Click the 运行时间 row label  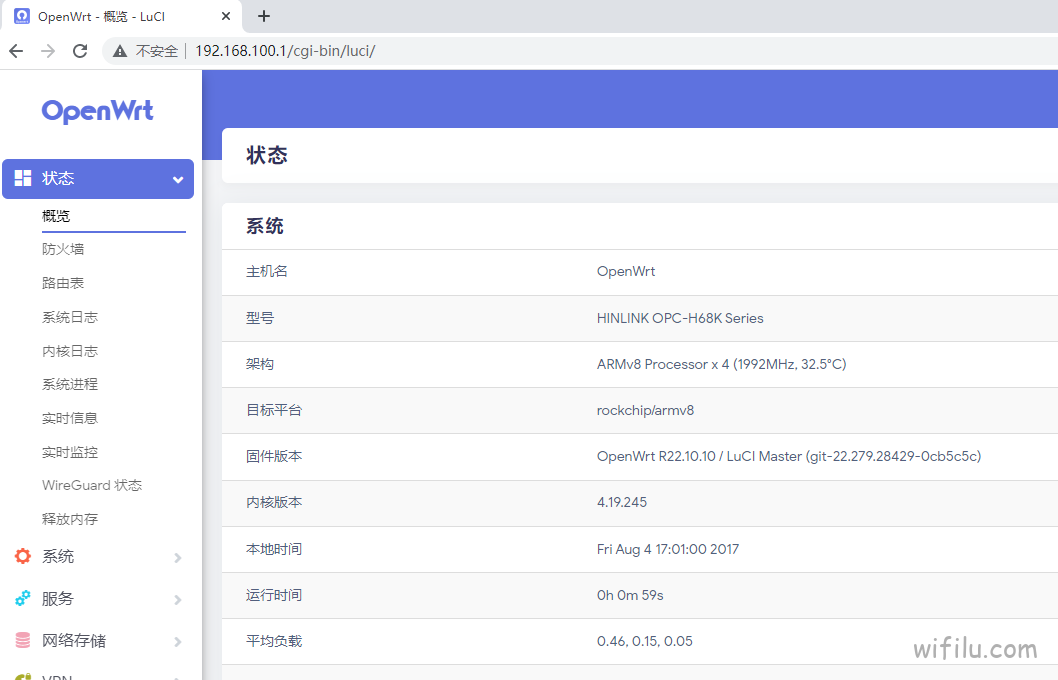click(x=274, y=595)
